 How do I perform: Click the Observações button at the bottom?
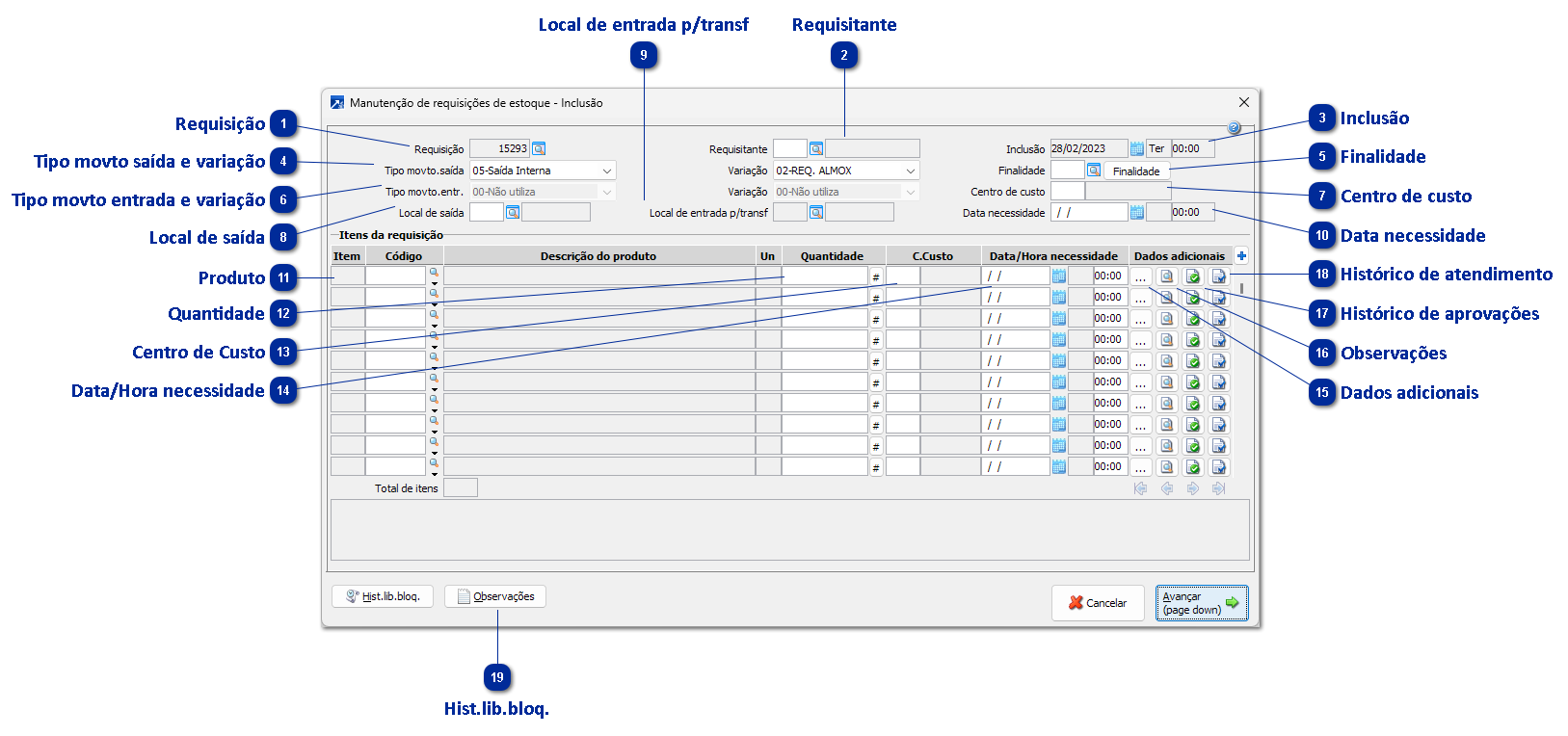click(x=495, y=596)
